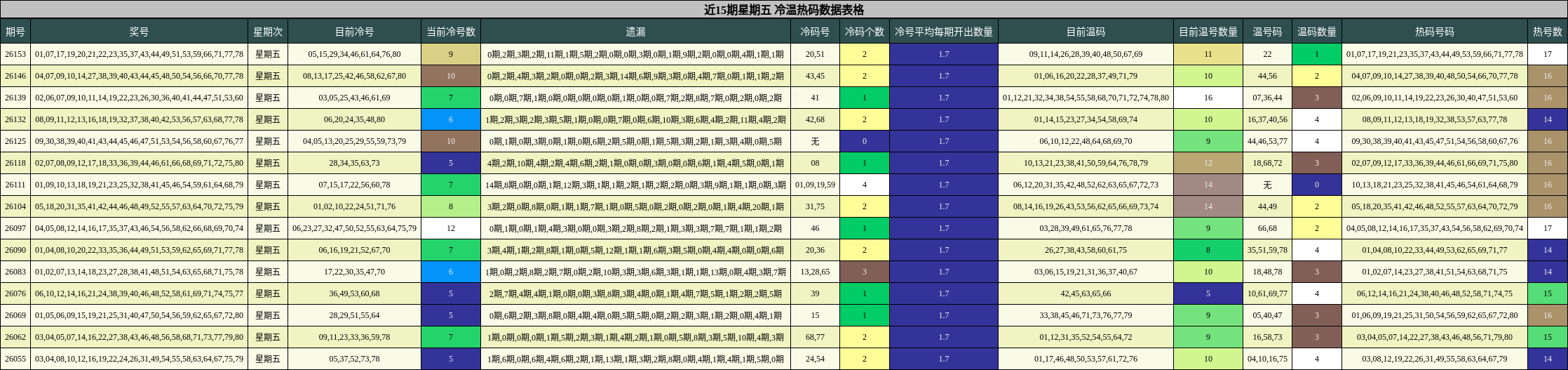Click warm codes 42,45,63,65,66
The width and height of the screenshot is (1568, 370).
click(1086, 293)
